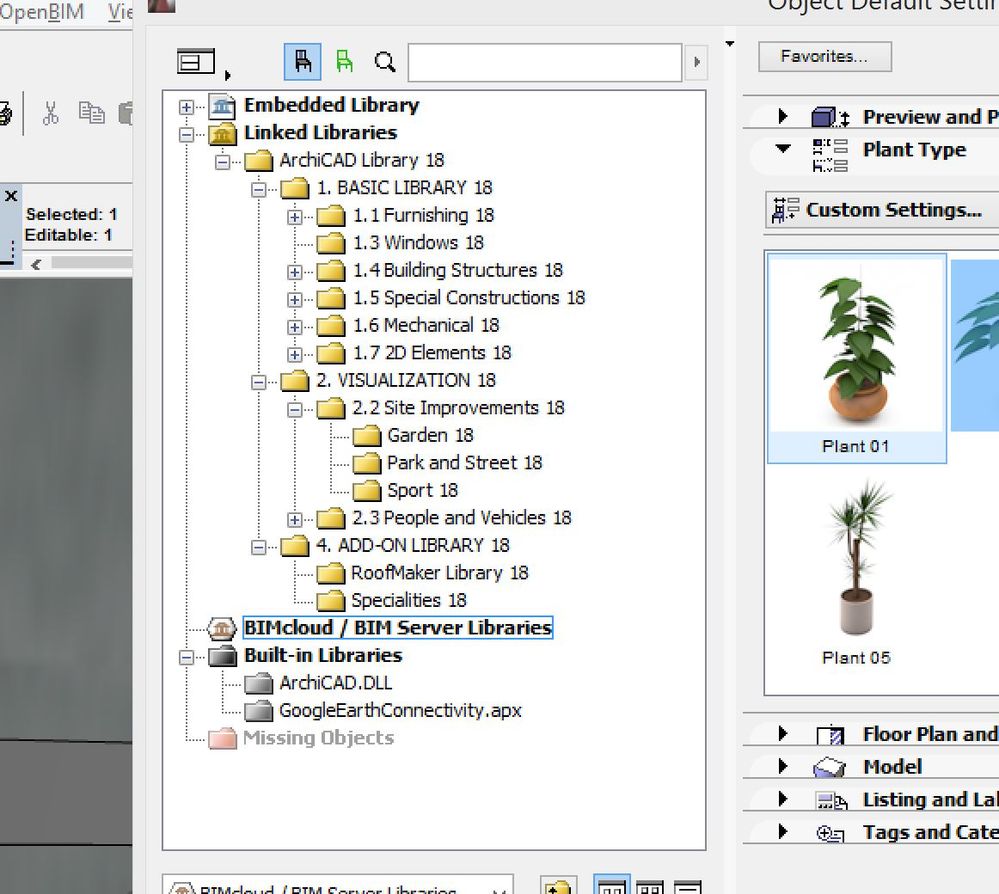
Task: Click the Listing and Labeling panel icon
Action: 831,801
